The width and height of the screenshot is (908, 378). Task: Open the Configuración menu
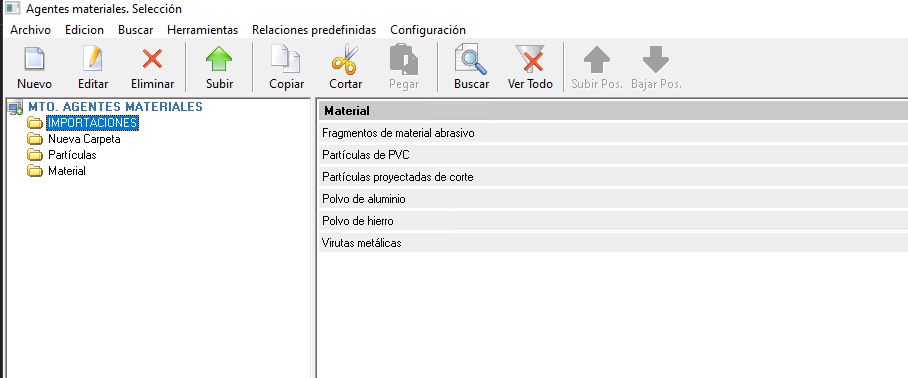point(428,30)
